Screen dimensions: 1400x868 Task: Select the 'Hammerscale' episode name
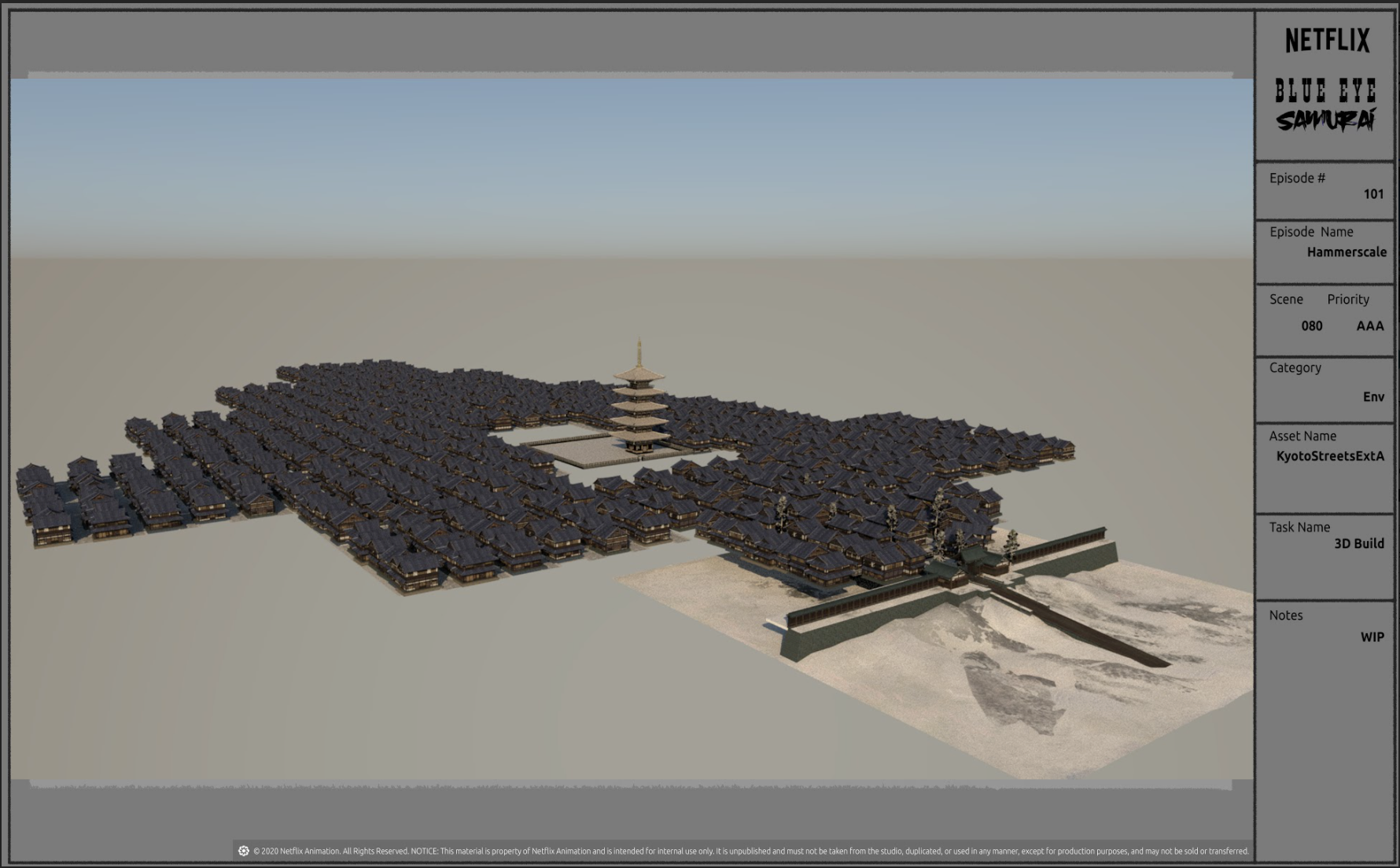pyautogui.click(x=1347, y=252)
